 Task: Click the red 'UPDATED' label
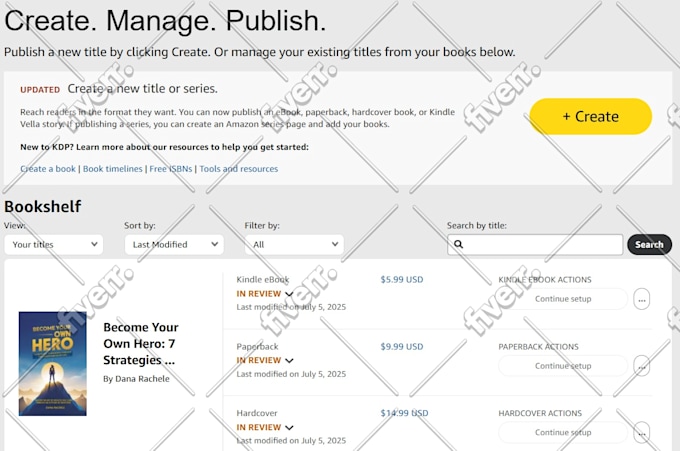[40, 90]
